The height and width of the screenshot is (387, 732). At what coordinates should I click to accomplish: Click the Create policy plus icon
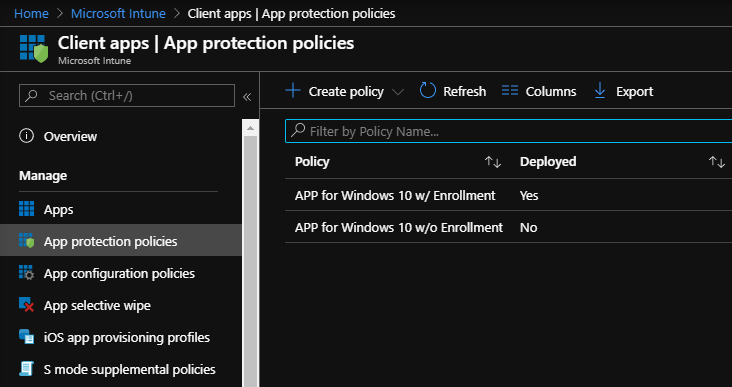(293, 91)
